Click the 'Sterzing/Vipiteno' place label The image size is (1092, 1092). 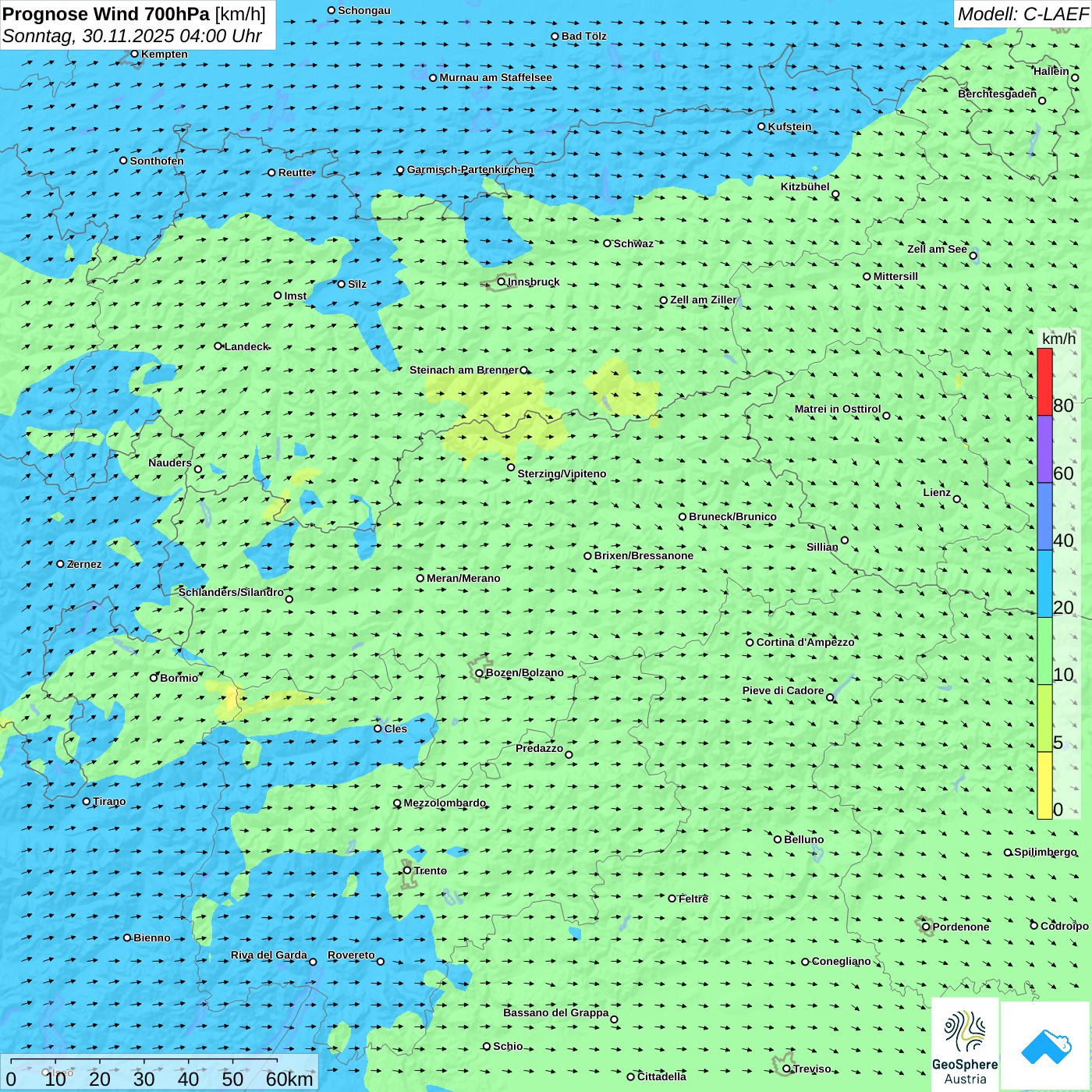[x=562, y=473]
